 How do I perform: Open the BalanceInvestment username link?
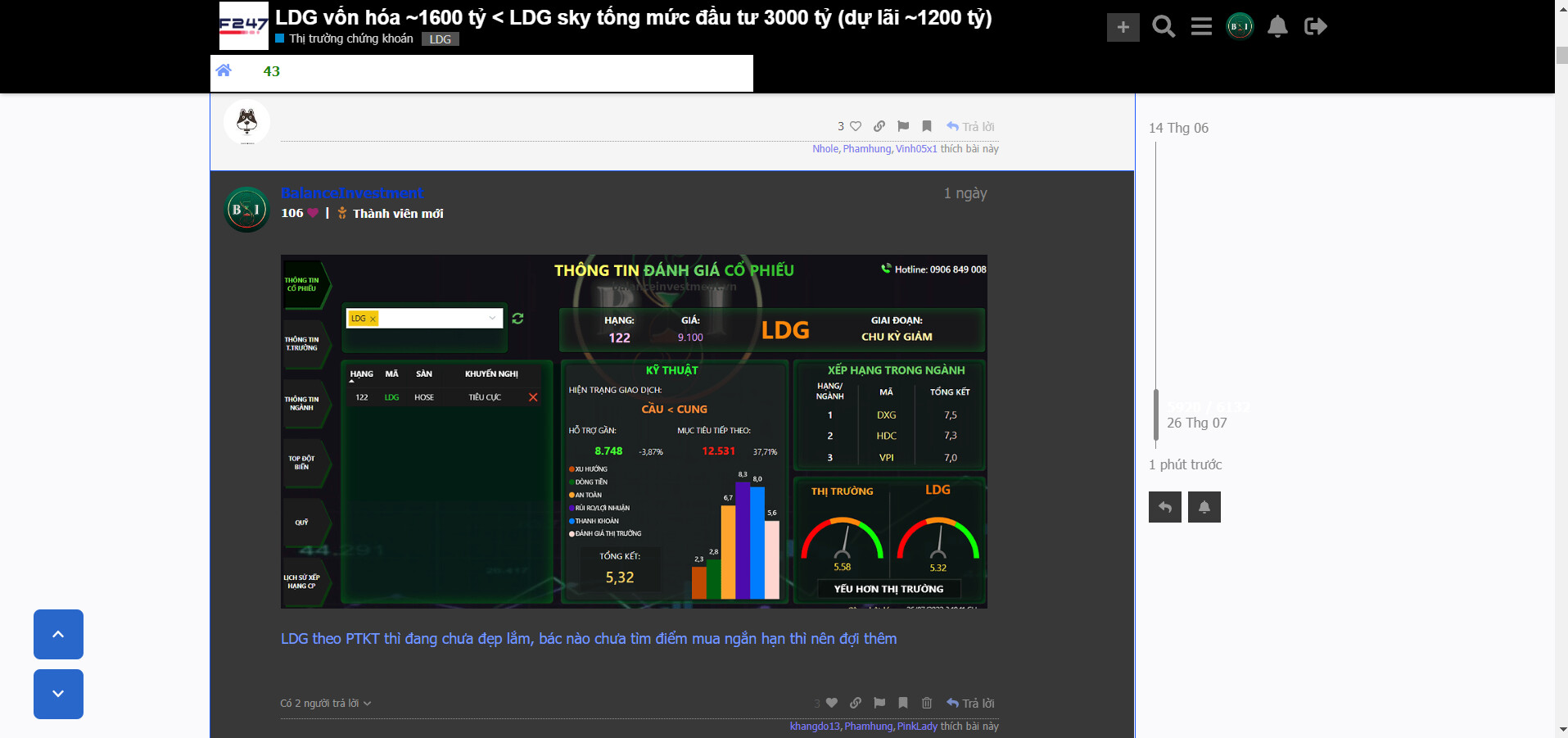(352, 193)
